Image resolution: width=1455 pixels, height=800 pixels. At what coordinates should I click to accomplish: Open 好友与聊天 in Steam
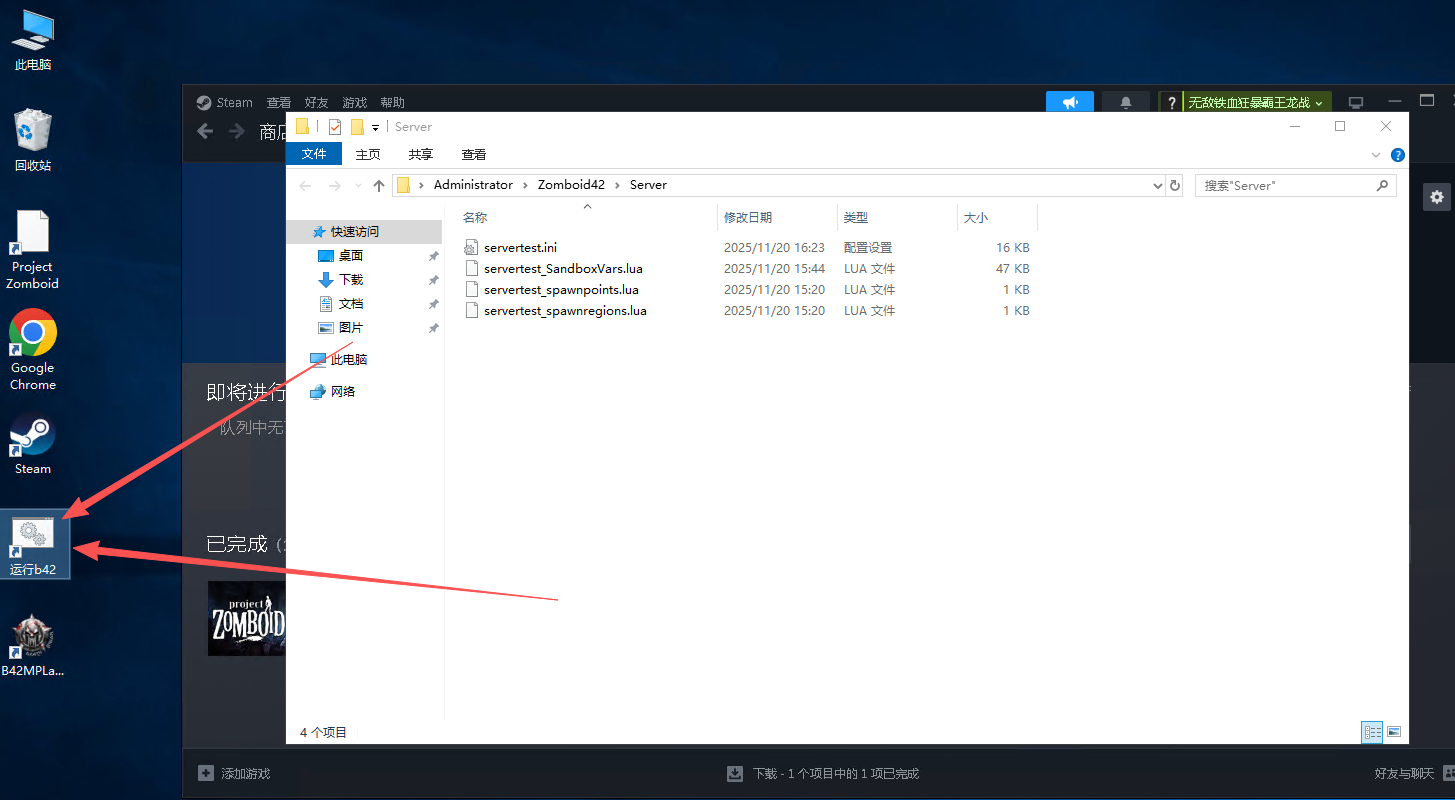pos(1404,773)
